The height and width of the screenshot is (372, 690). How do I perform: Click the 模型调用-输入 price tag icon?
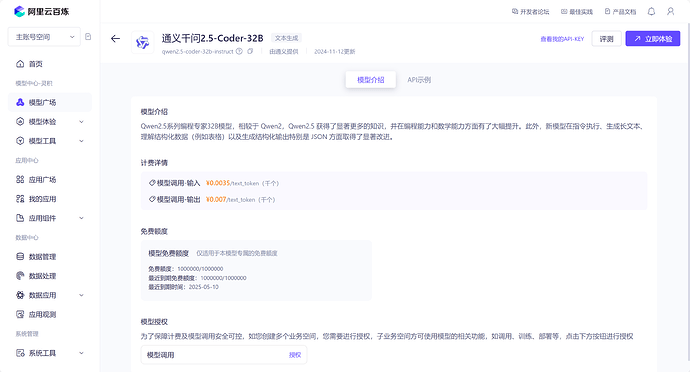point(152,183)
